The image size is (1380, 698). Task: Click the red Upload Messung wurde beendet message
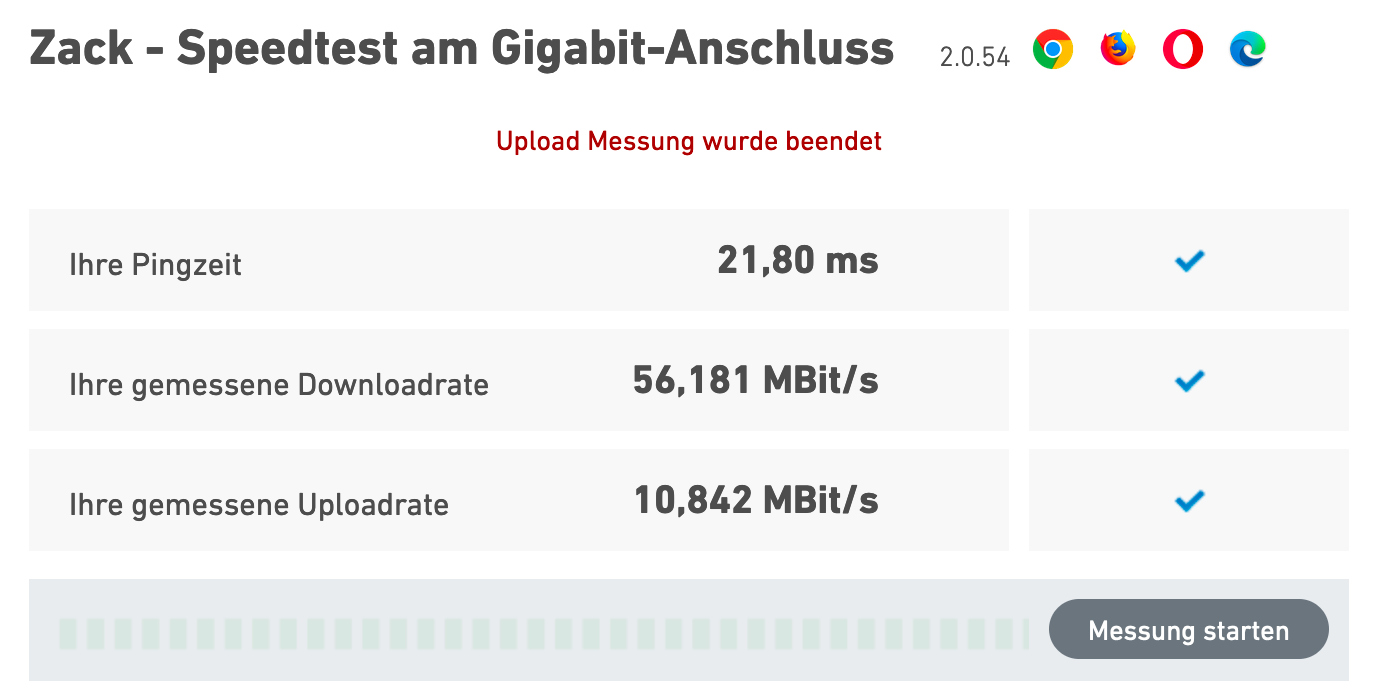[689, 141]
